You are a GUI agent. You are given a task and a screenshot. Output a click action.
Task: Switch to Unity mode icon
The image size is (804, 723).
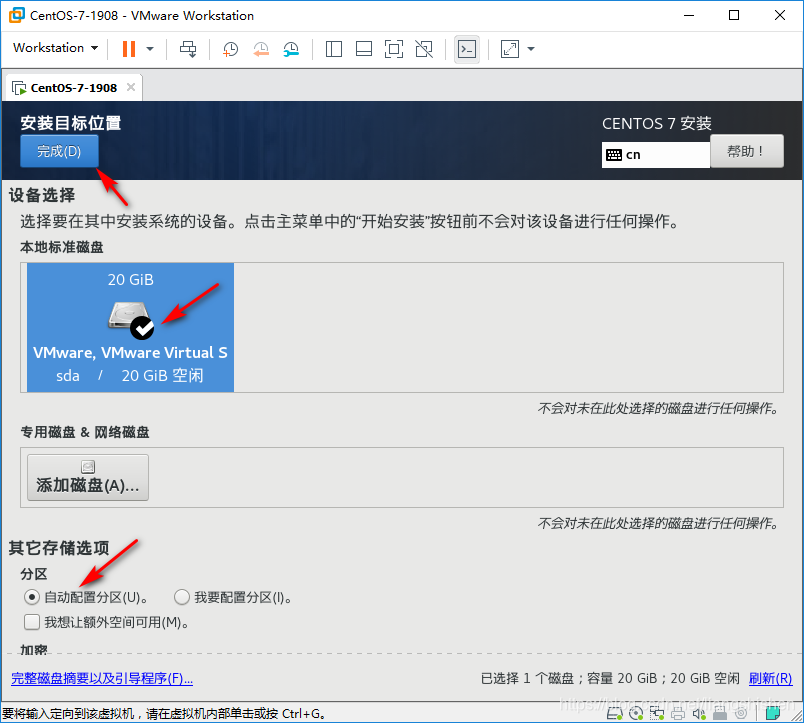pos(424,49)
